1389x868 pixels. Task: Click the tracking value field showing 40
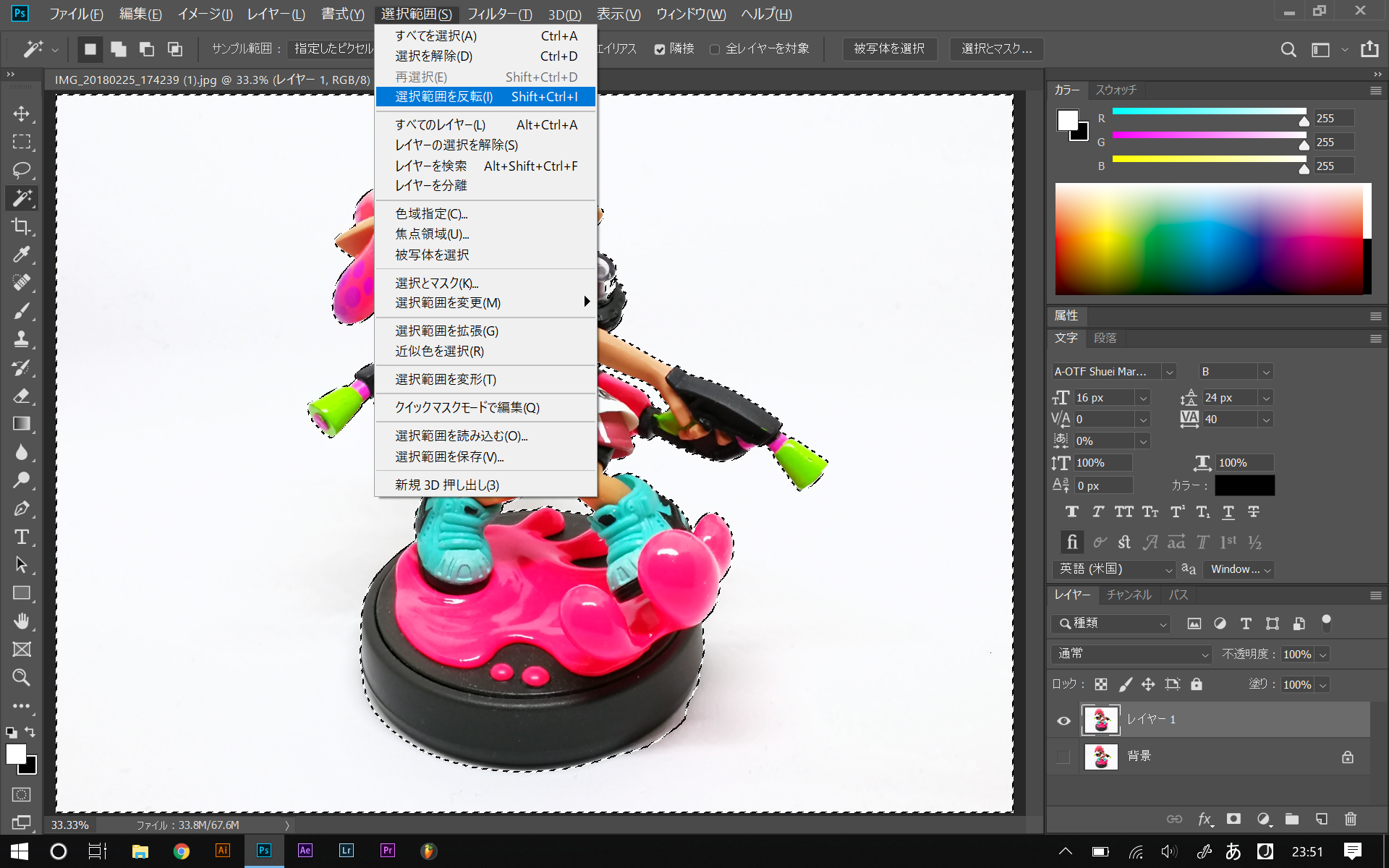[1229, 420]
